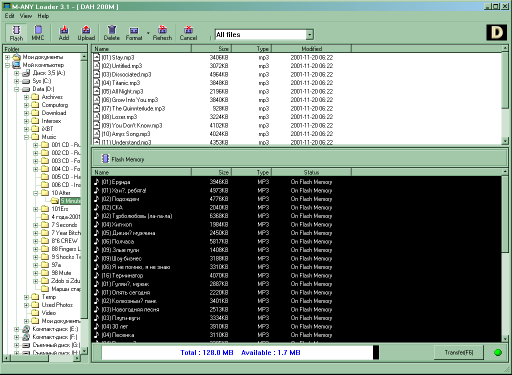Select the Flash memory toolbar icon
Viewport: 512px width, 375px height.
(x=16, y=33)
